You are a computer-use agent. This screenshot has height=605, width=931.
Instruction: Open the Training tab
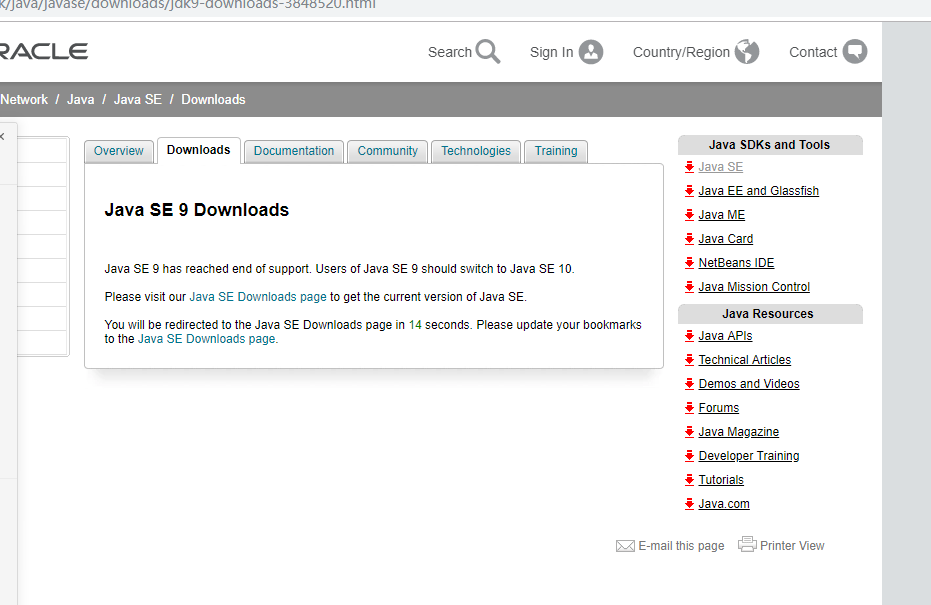(556, 151)
